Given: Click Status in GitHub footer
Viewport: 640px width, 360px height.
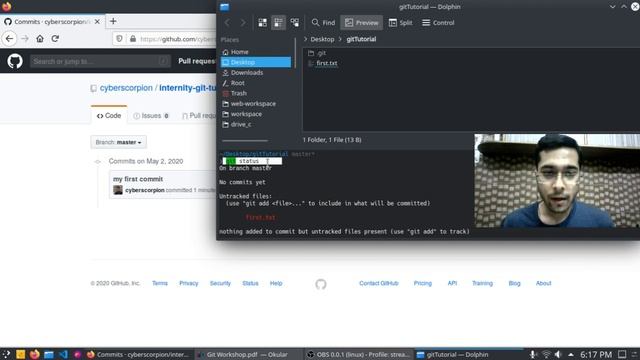Looking at the screenshot, I should pyautogui.click(x=250, y=283).
